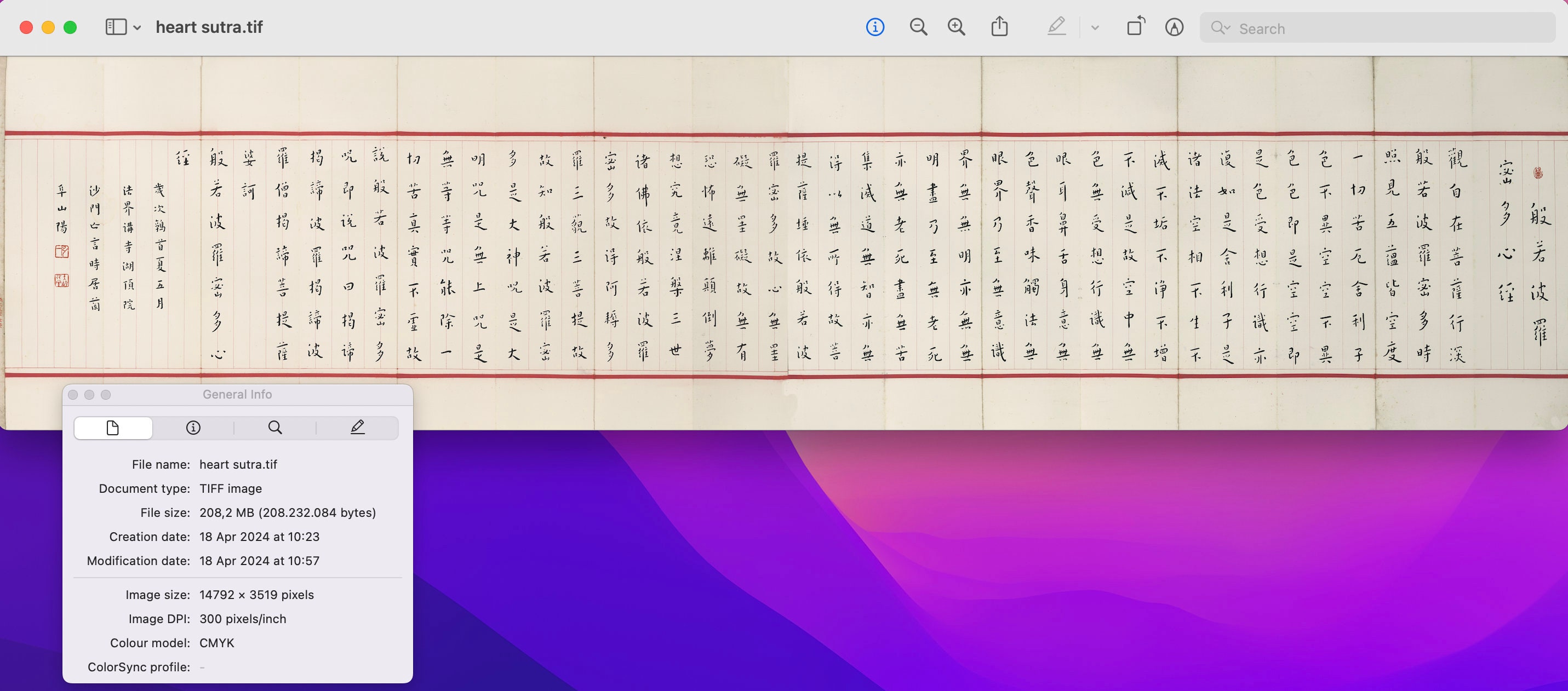Open the Annotations pencil tab in the inspector
Viewport: 1568px width, 691px height.
click(357, 427)
